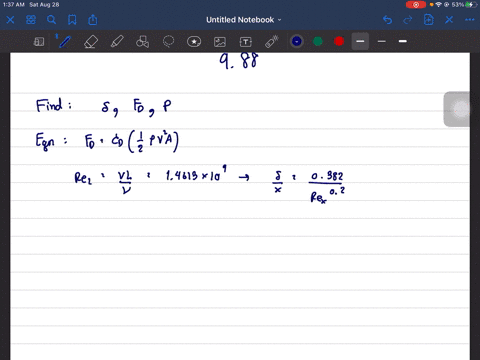Open the Elements sticker tool
This screenshot has width=480, height=360.
(194, 42)
